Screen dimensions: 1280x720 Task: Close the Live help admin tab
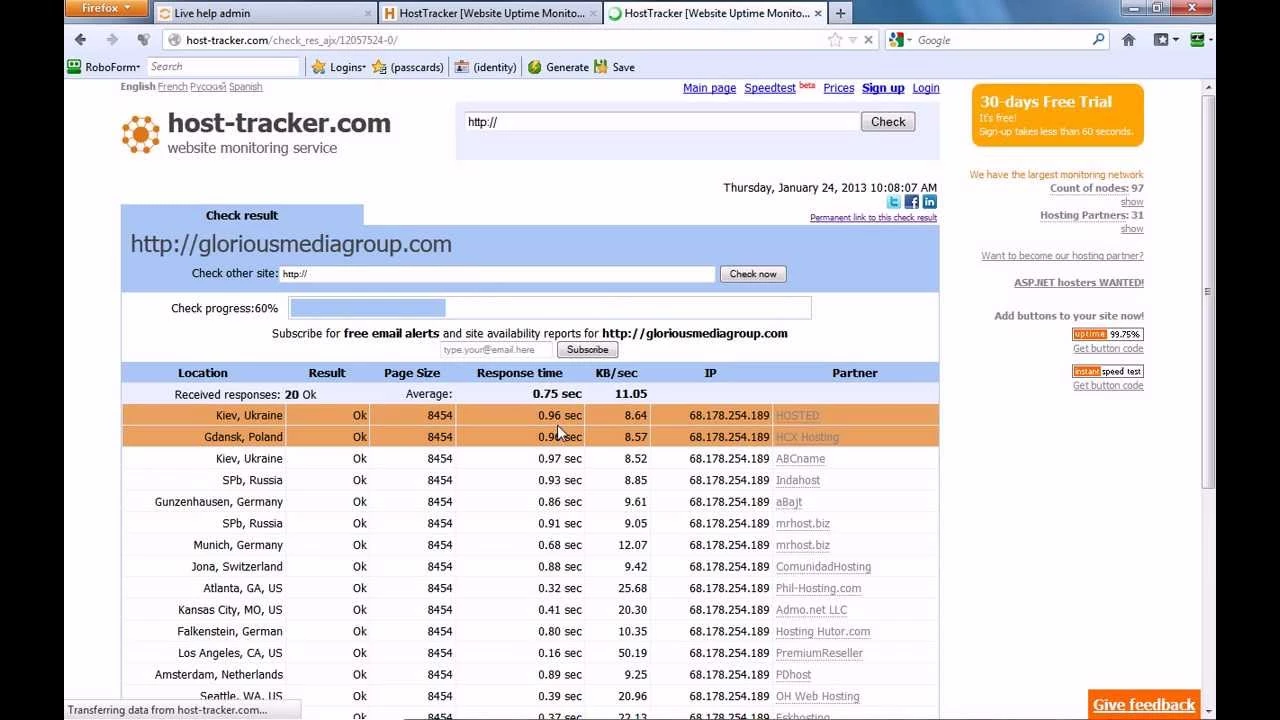coord(368,13)
